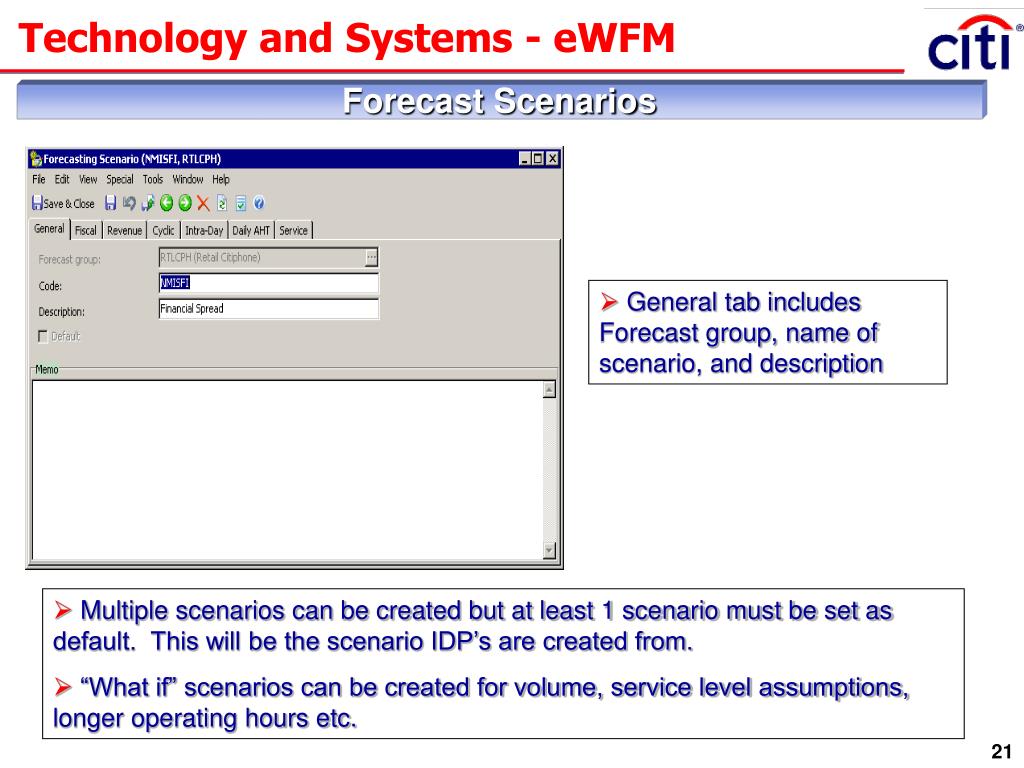Image resolution: width=1024 pixels, height=768 pixels.
Task: Open the File menu
Action: (39, 180)
